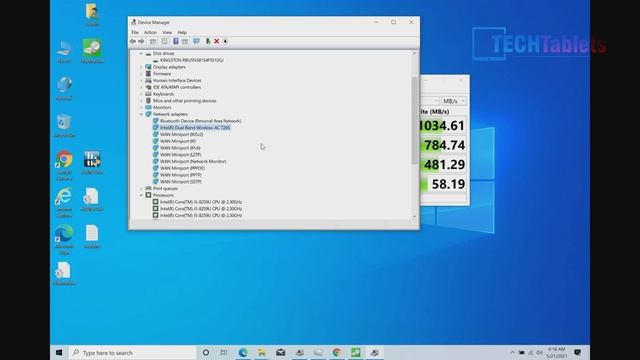The image size is (640, 360).
Task: Open the green disk benchmark desktop shortcut
Action: point(92,51)
